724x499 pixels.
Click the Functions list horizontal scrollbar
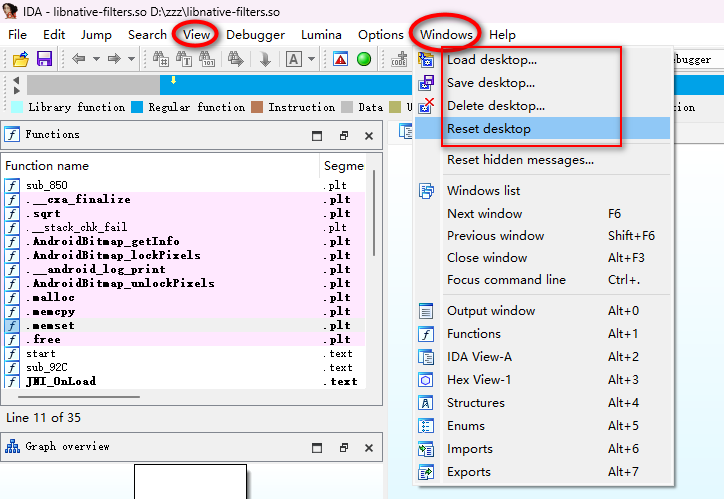click(79, 396)
